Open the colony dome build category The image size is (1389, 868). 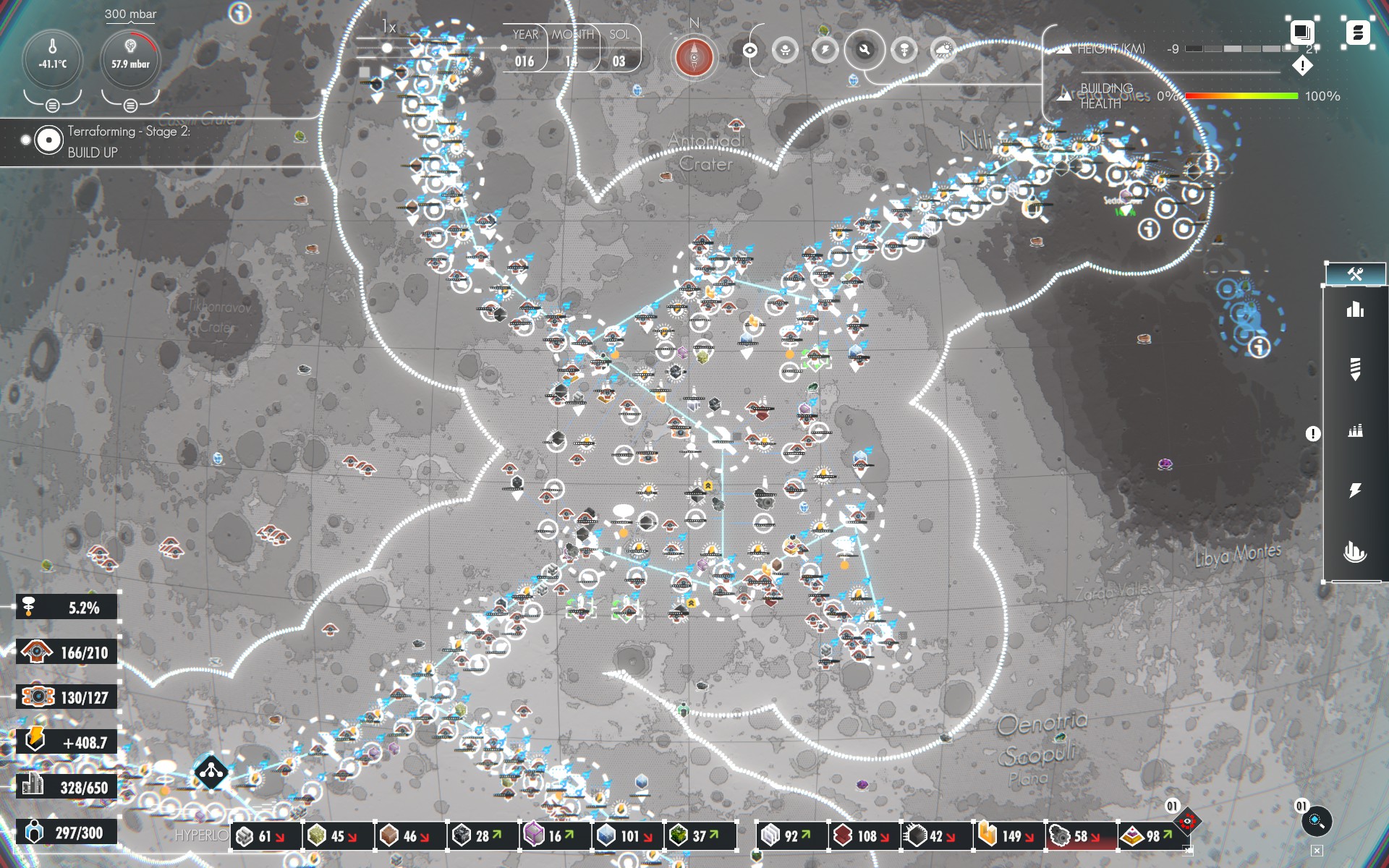pos(1355,552)
